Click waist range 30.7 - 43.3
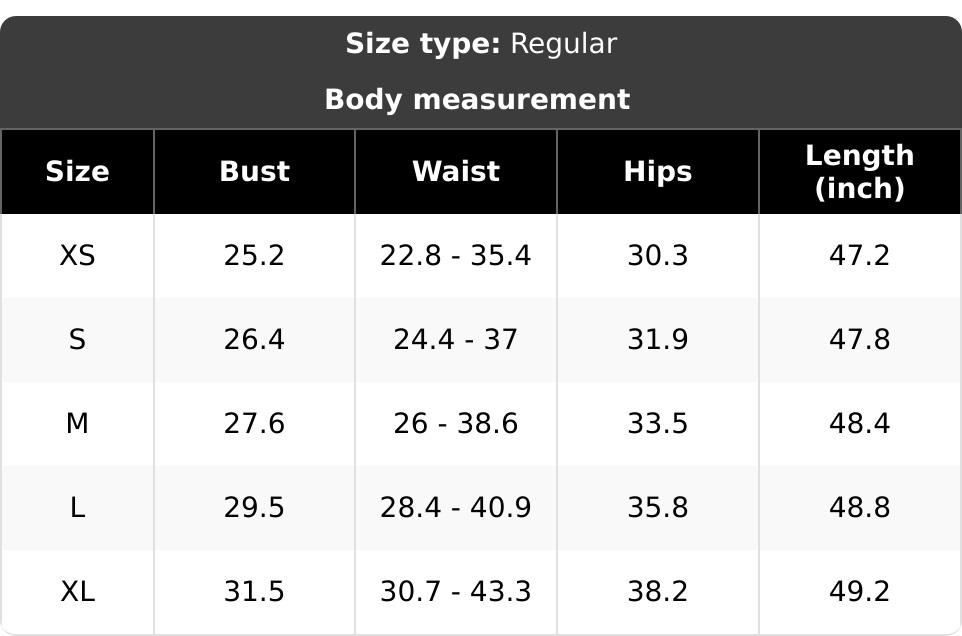 (456, 591)
